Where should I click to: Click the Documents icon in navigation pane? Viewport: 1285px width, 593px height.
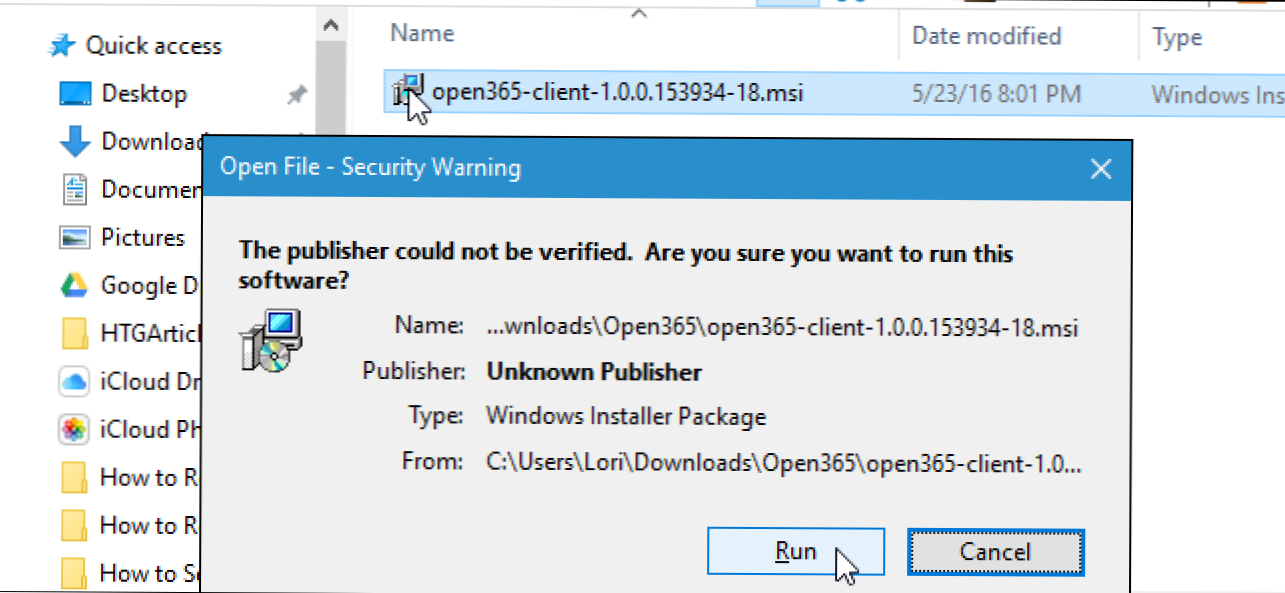[75, 189]
